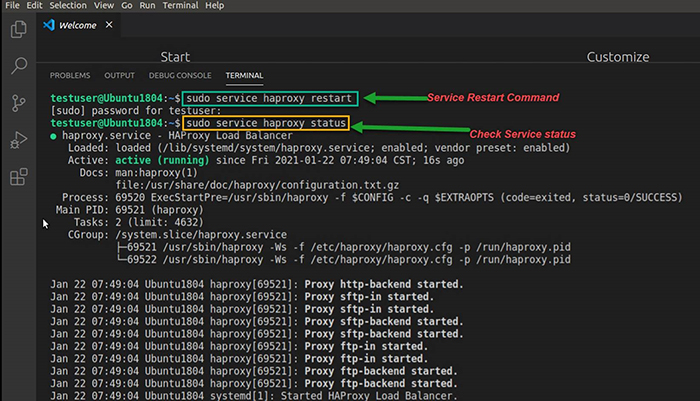Image resolution: width=700 pixels, height=401 pixels.
Task: Open the Terminal menu in top menu bar
Action: (183, 6)
